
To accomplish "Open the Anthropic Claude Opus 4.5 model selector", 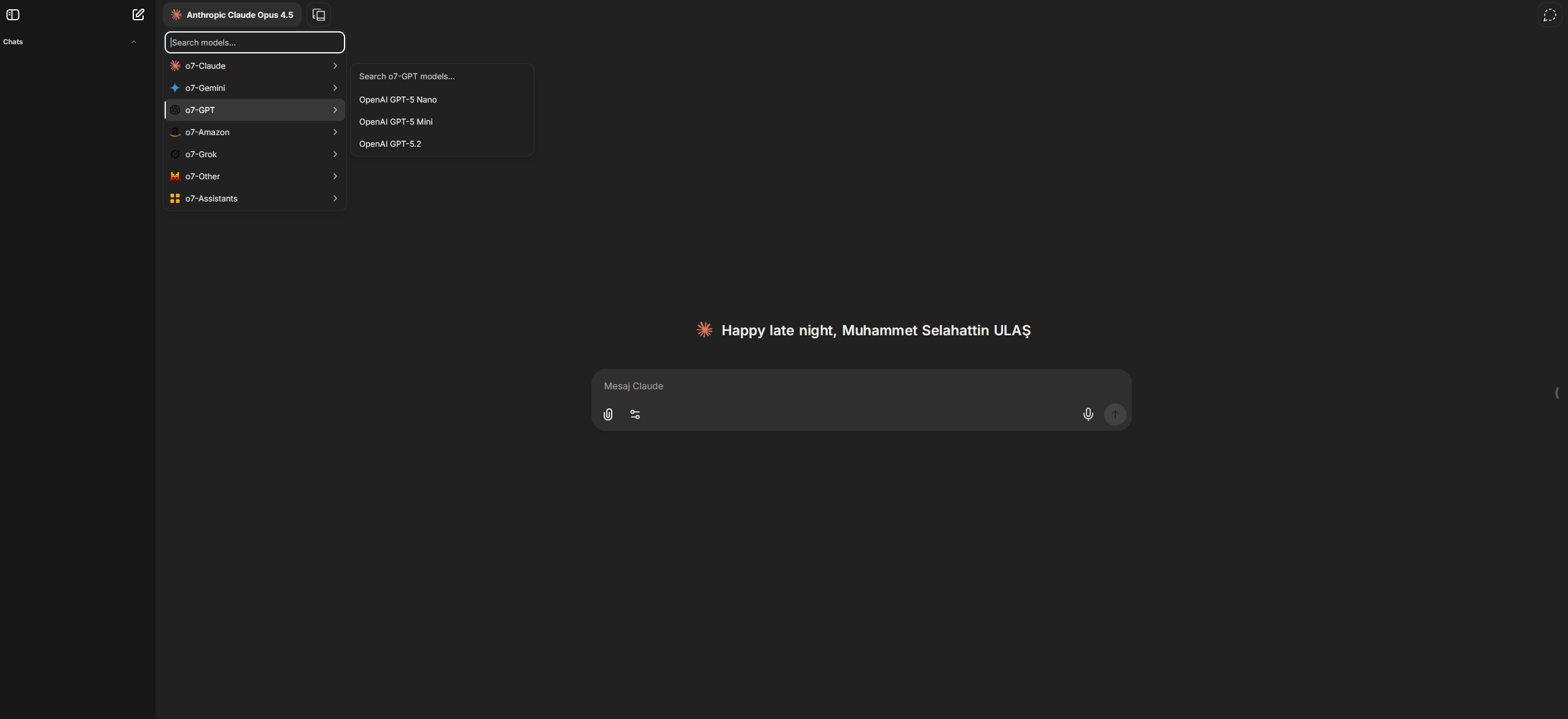I will point(232,15).
